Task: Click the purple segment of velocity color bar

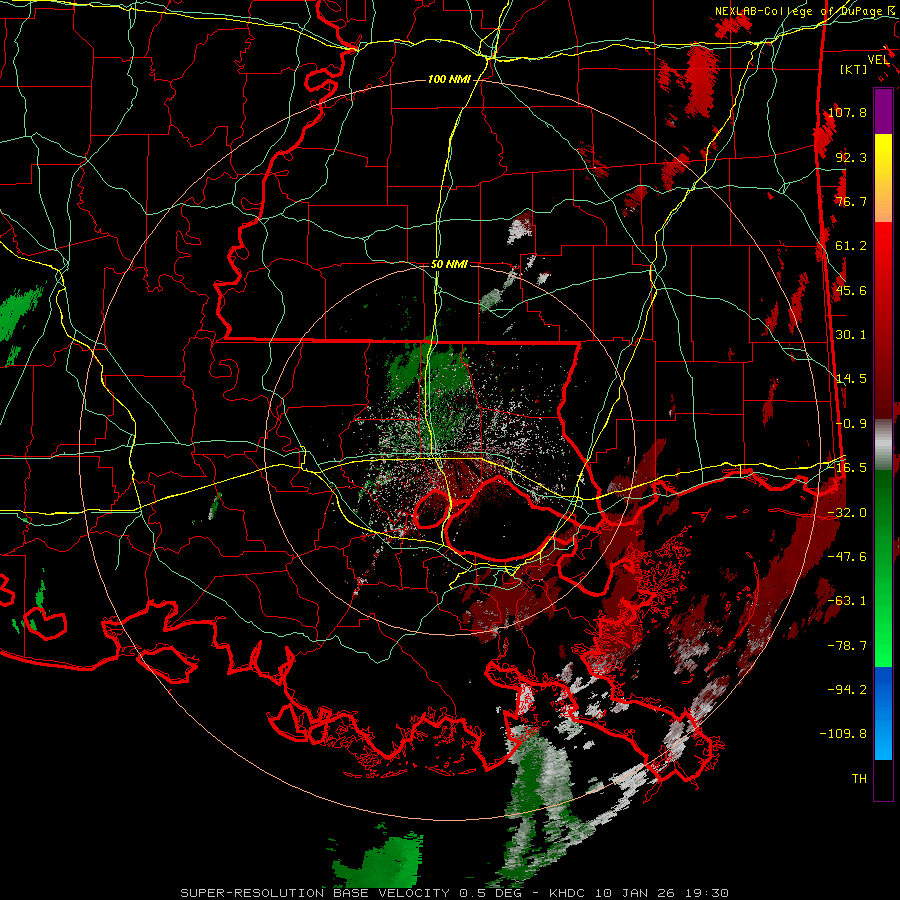Action: [x=883, y=111]
